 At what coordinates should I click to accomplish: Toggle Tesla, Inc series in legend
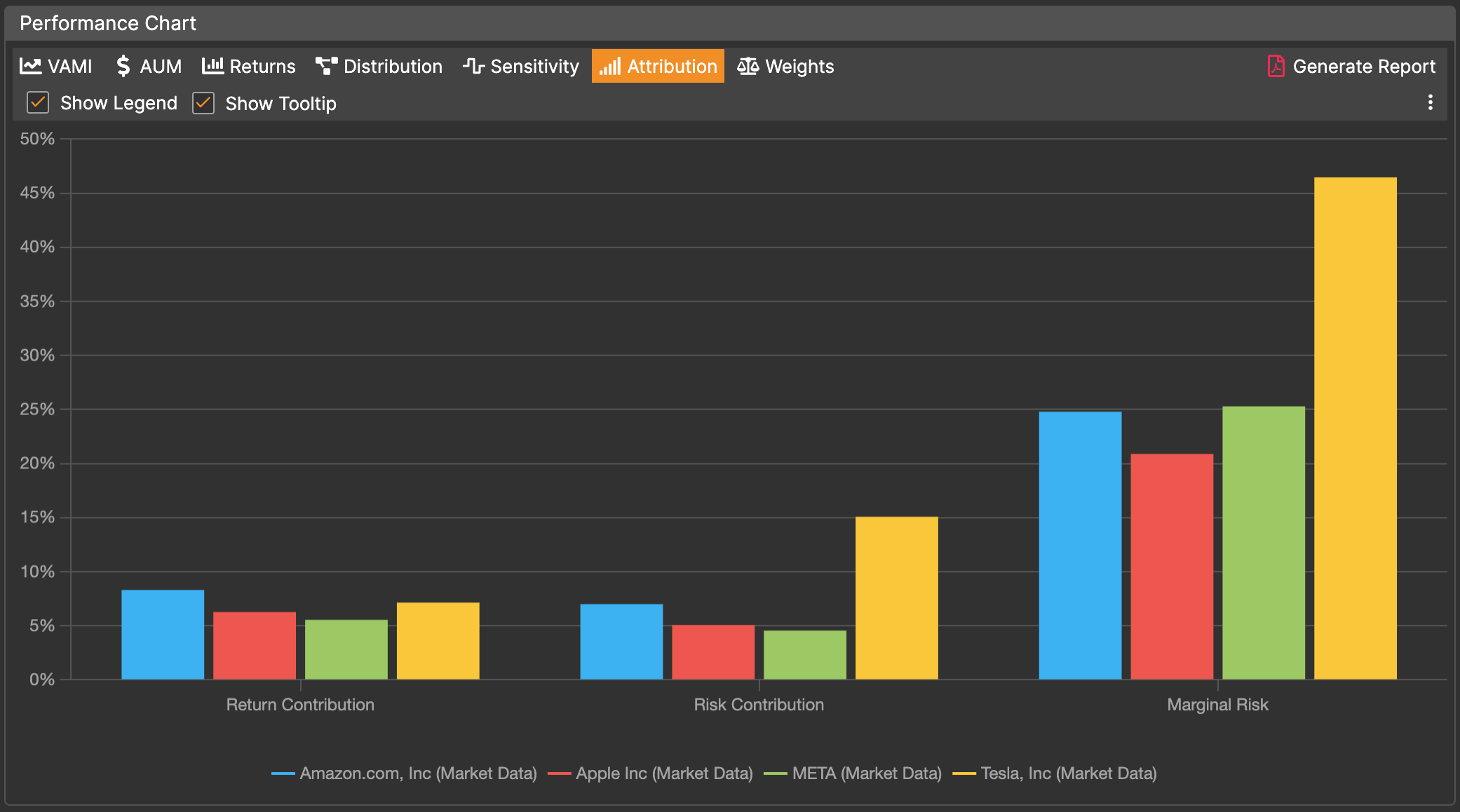coord(1068,773)
